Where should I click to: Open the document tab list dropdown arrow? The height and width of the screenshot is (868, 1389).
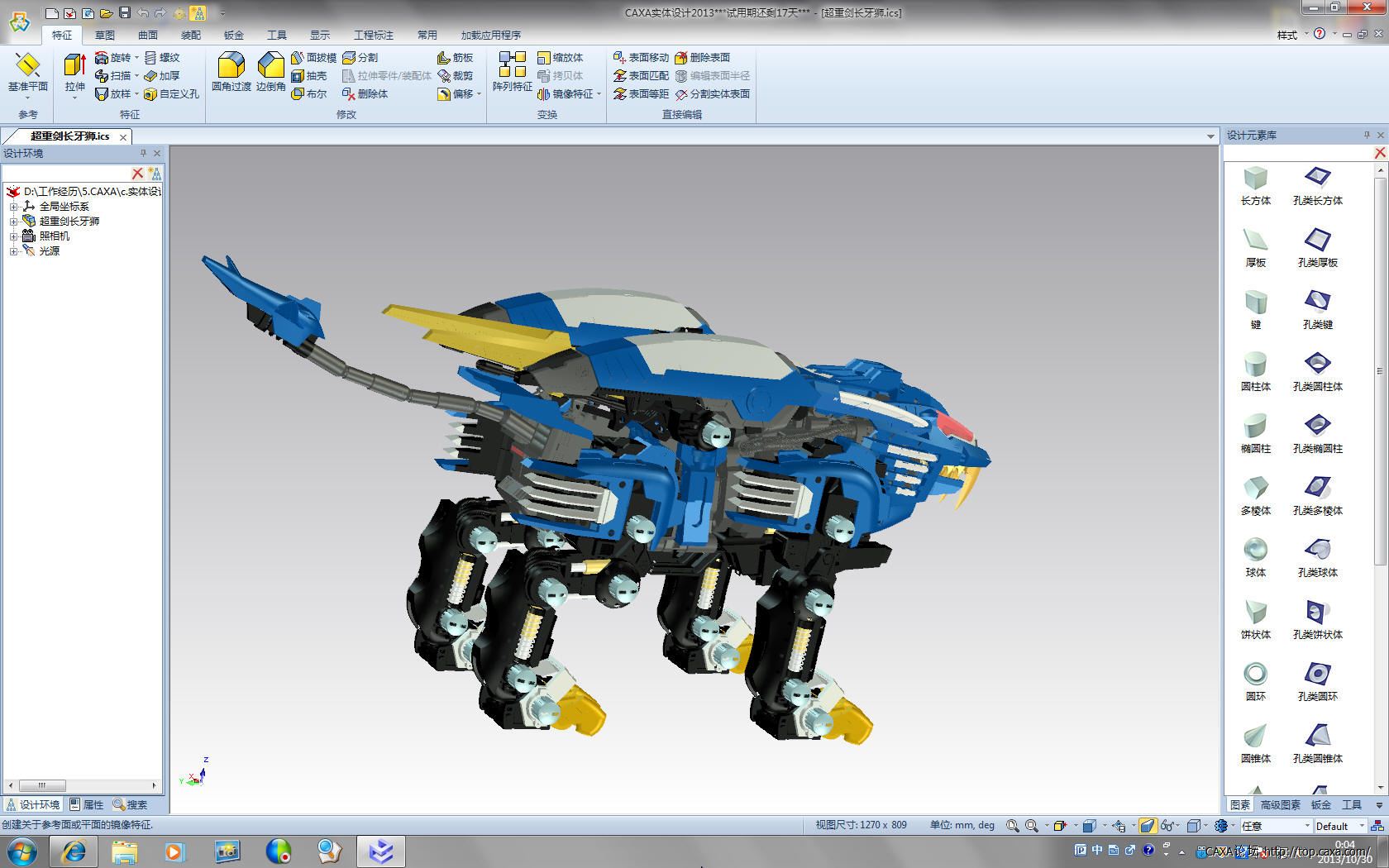(1210, 136)
